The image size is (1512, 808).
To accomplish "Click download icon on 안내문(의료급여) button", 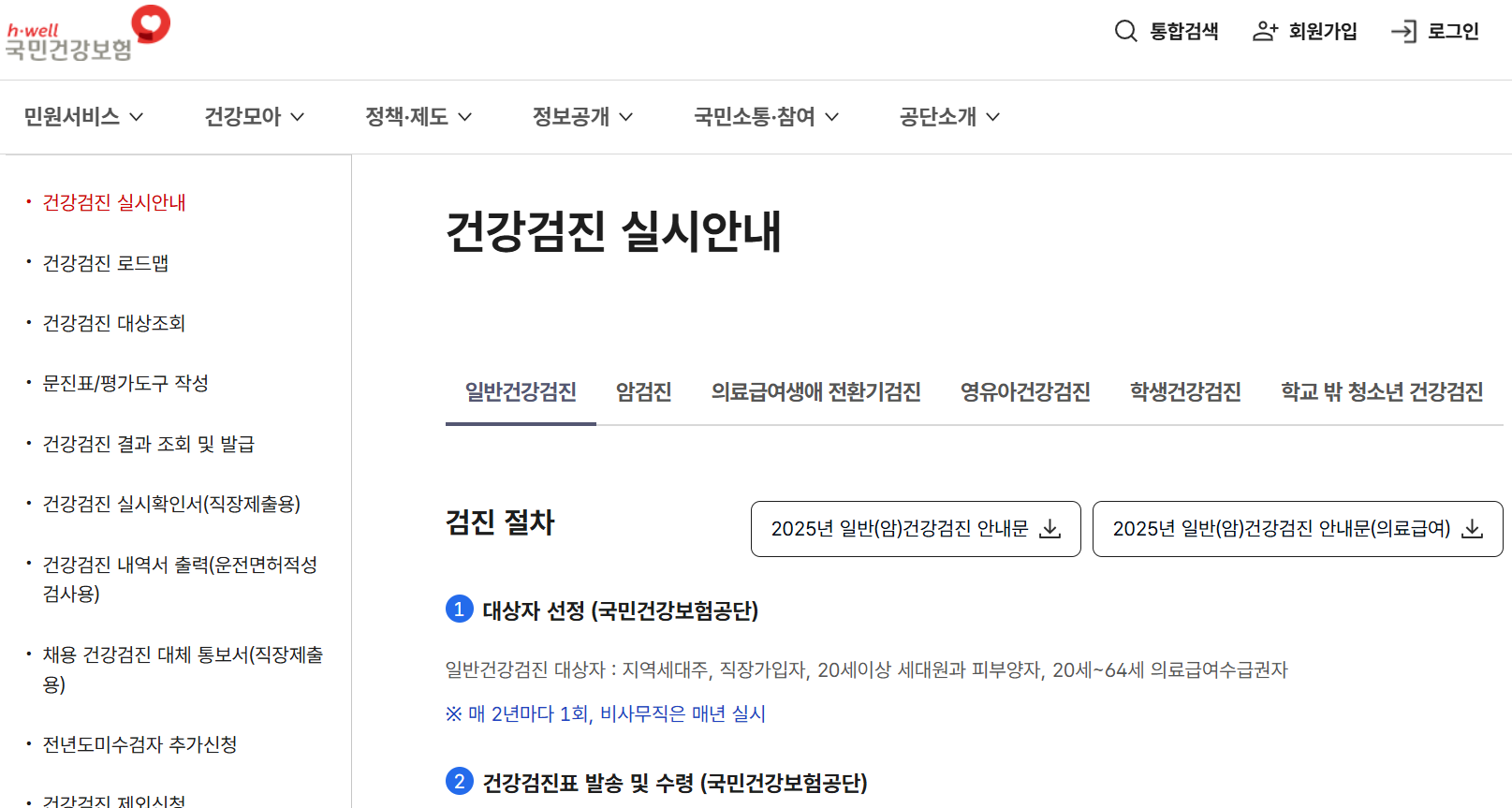I will click(1473, 529).
